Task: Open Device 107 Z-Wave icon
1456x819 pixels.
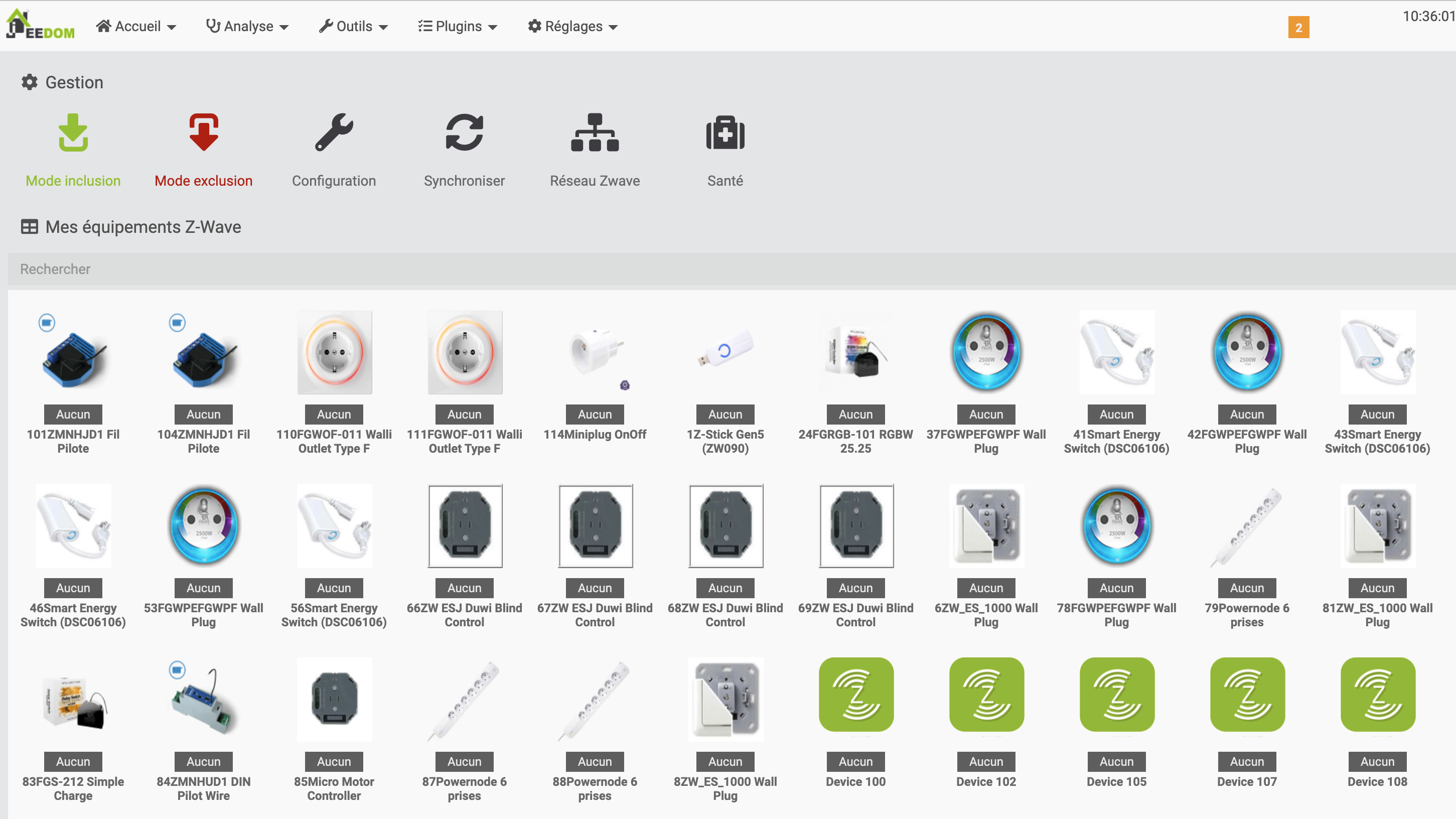Action: (x=1247, y=695)
